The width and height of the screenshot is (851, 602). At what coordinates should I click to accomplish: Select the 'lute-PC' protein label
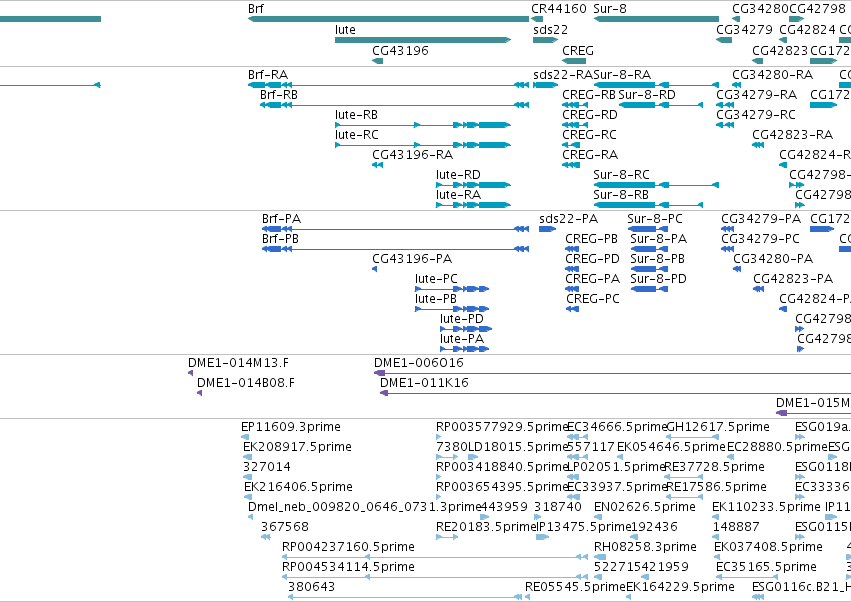(x=436, y=279)
